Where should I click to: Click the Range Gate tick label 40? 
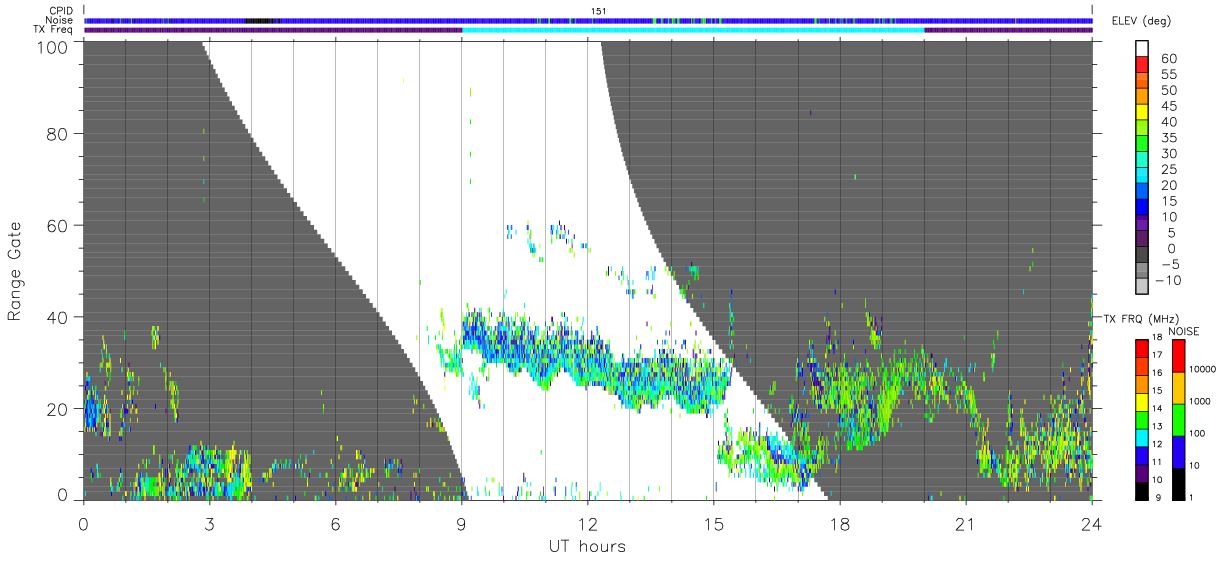point(57,317)
